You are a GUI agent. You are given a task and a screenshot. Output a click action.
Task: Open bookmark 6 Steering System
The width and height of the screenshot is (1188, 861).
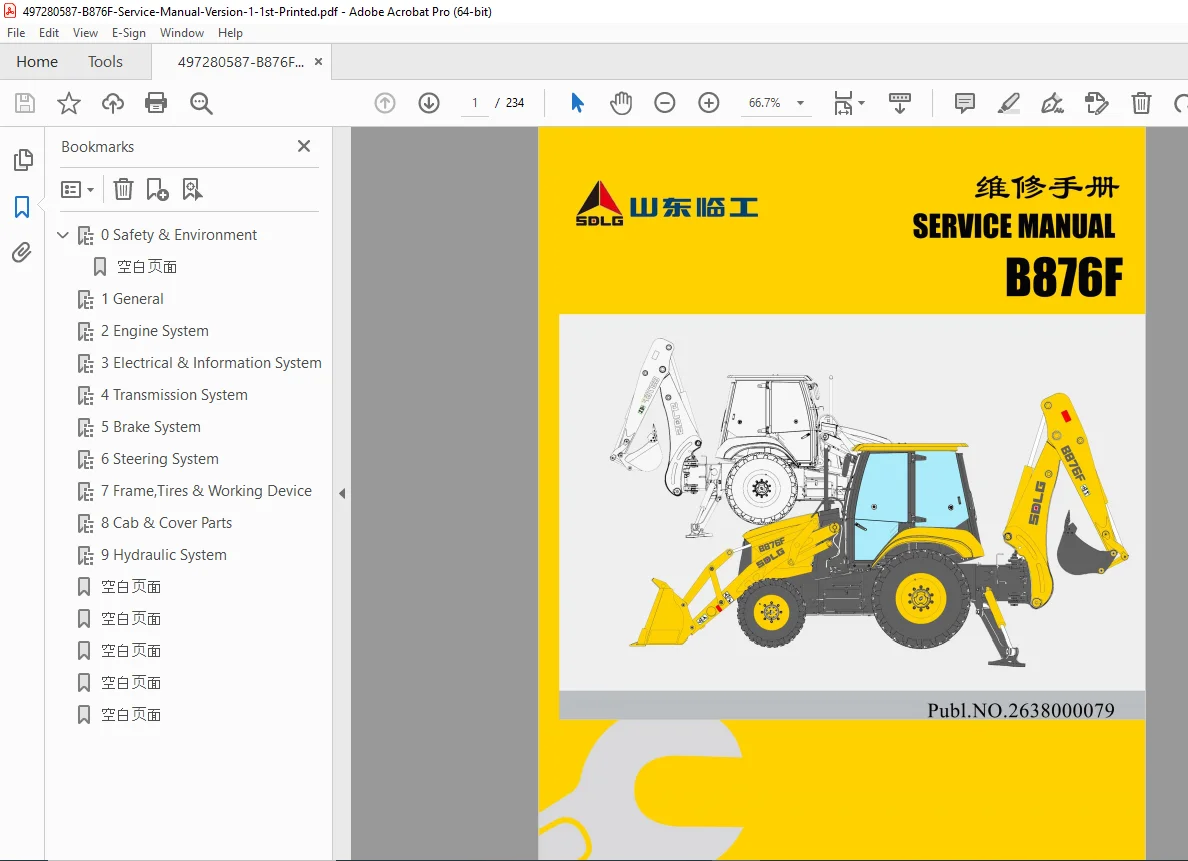pos(160,459)
